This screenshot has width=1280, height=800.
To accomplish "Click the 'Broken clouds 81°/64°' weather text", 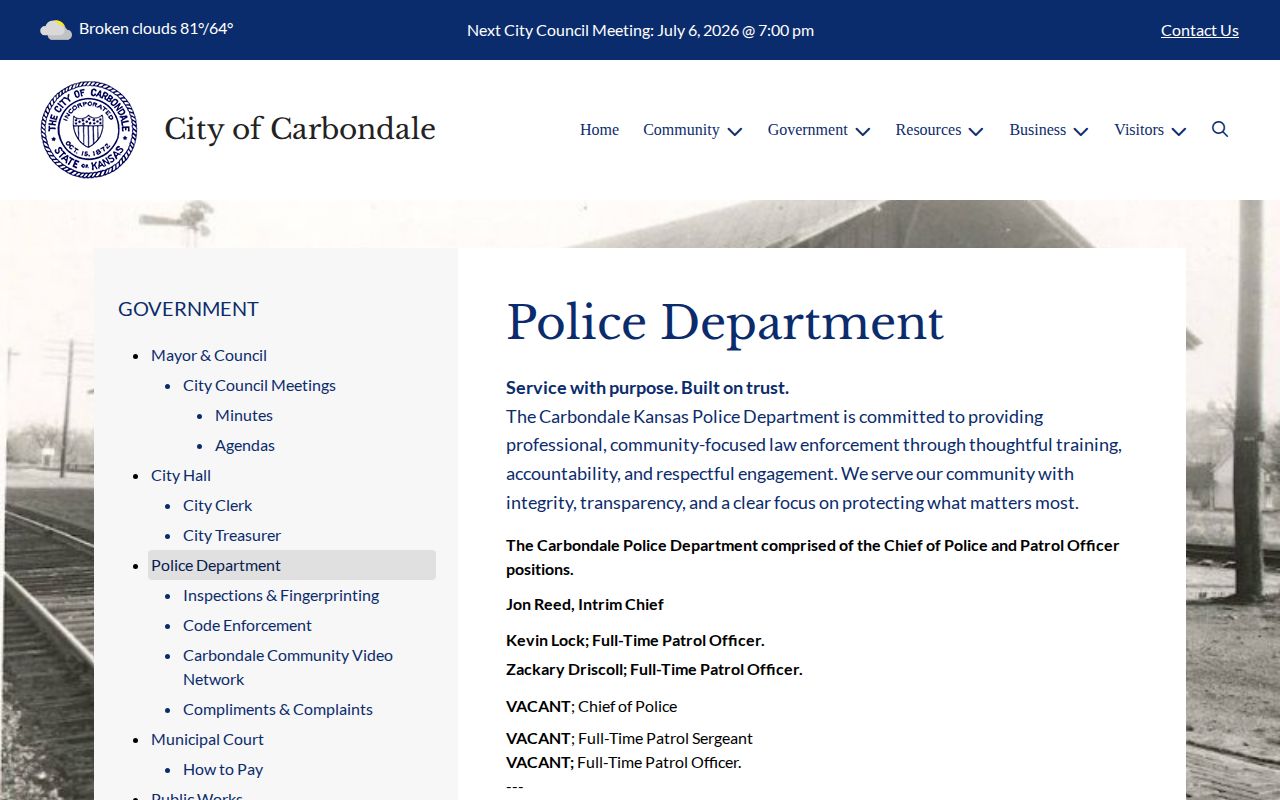I will point(156,28).
